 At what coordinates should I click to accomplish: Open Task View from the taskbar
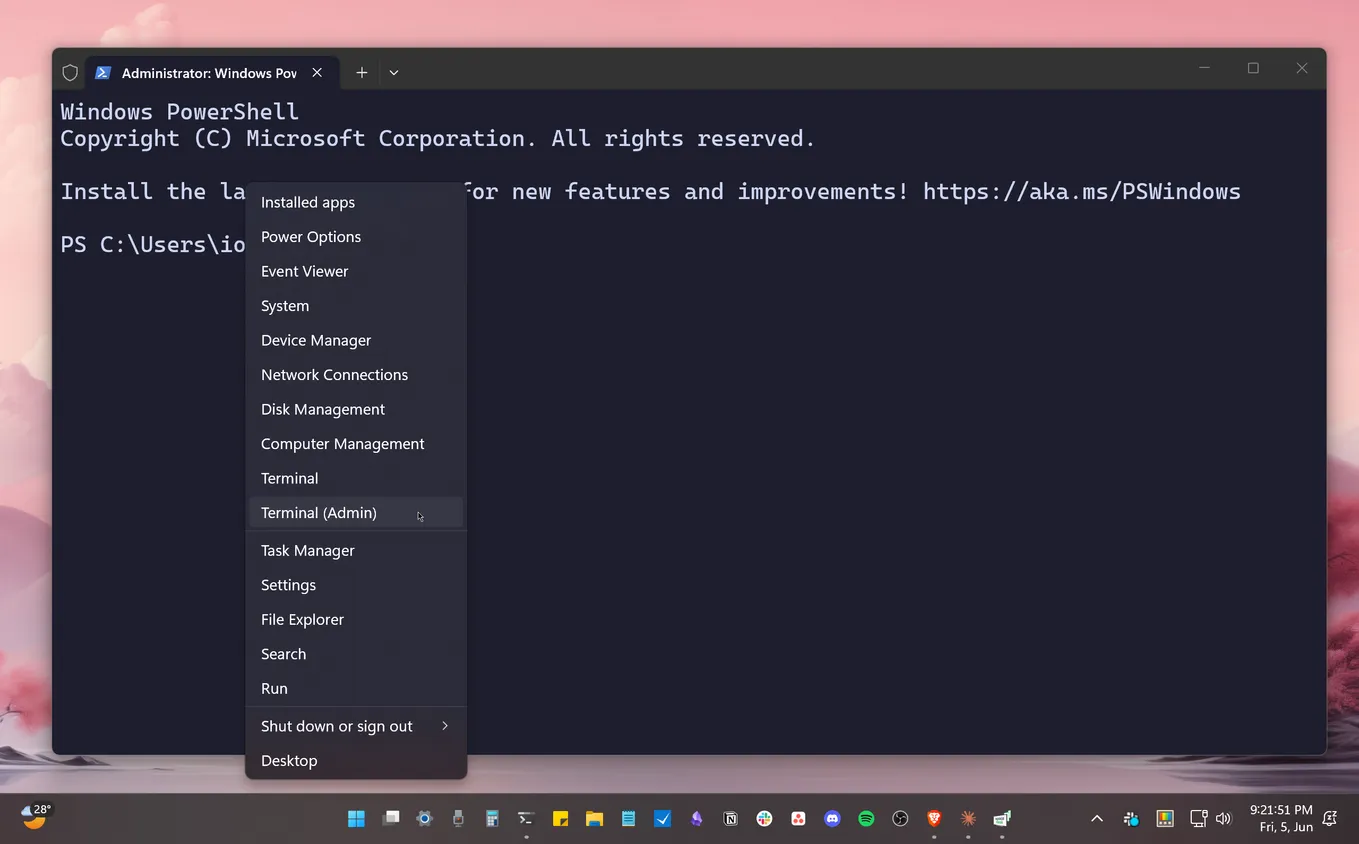point(390,819)
